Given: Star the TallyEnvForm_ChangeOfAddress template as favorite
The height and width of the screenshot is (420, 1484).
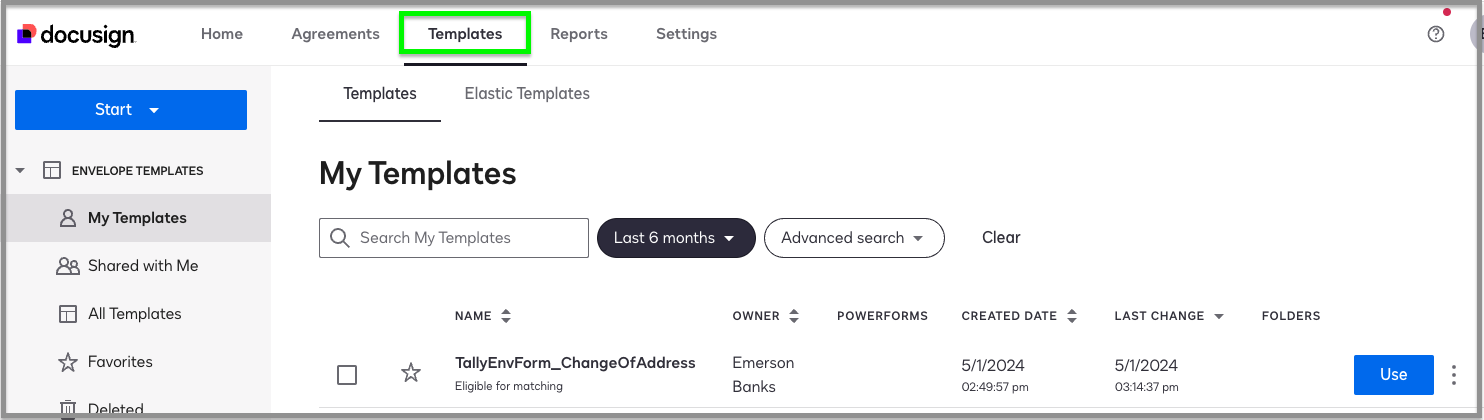Looking at the screenshot, I should (x=410, y=374).
